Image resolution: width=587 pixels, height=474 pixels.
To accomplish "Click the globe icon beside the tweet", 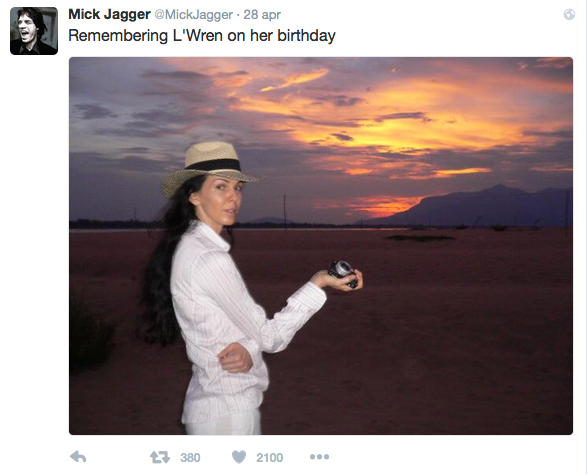I will pos(569,15).
